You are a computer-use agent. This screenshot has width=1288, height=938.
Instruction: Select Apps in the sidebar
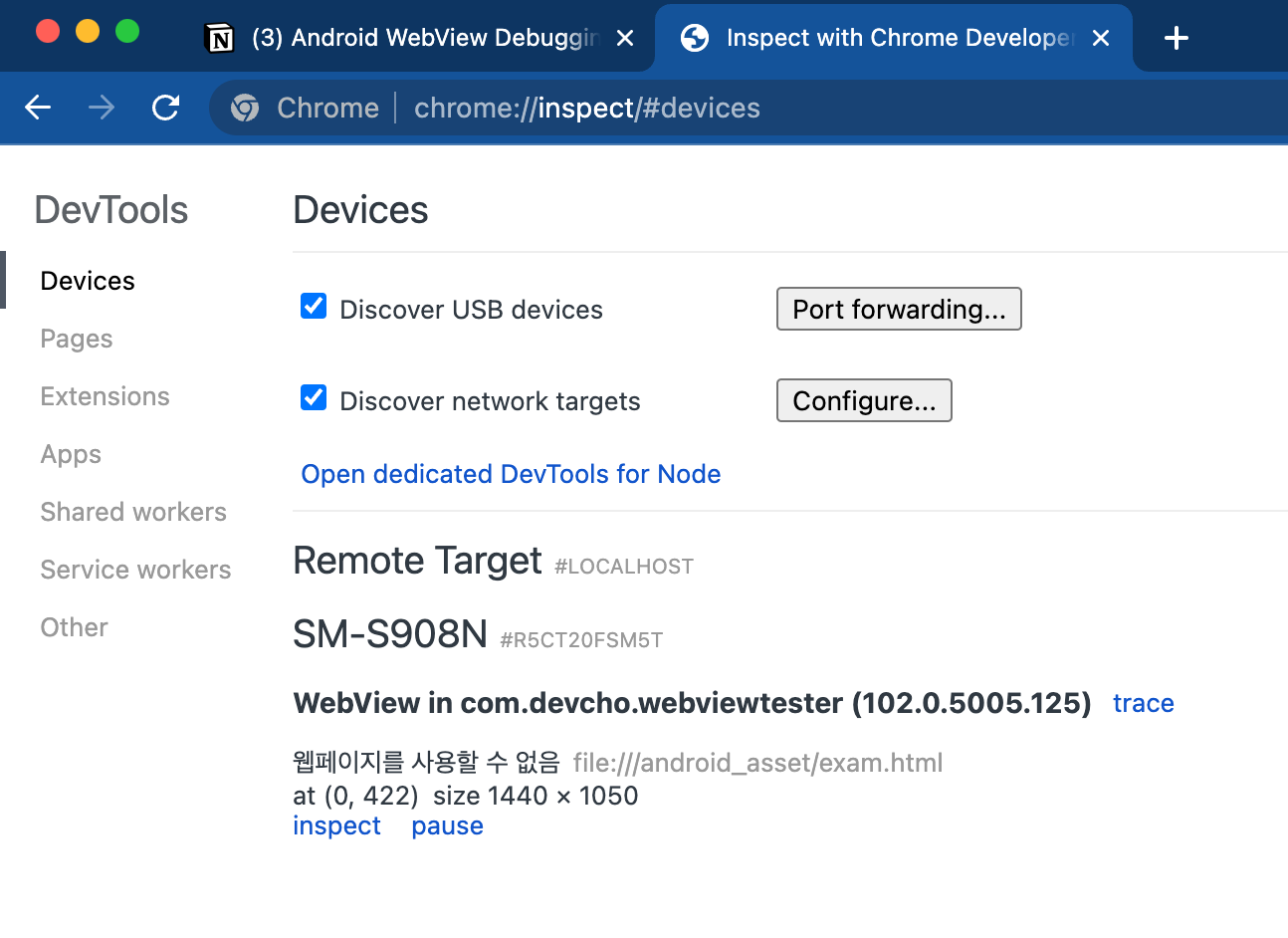pyautogui.click(x=71, y=454)
